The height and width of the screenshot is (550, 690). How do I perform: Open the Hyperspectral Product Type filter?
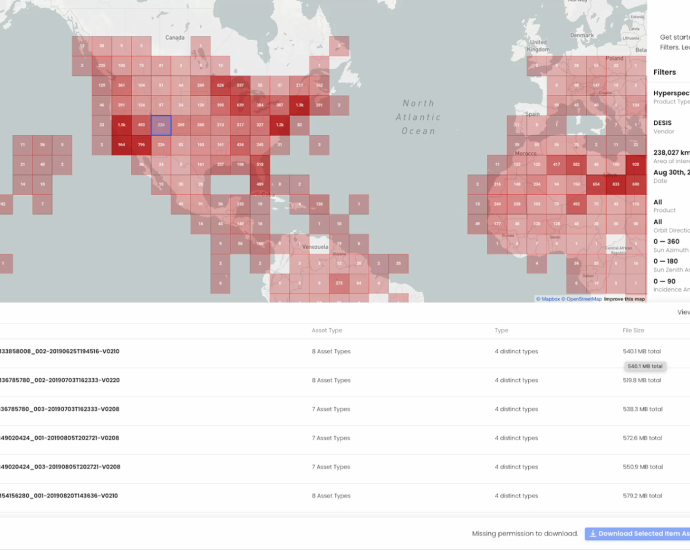(671, 97)
